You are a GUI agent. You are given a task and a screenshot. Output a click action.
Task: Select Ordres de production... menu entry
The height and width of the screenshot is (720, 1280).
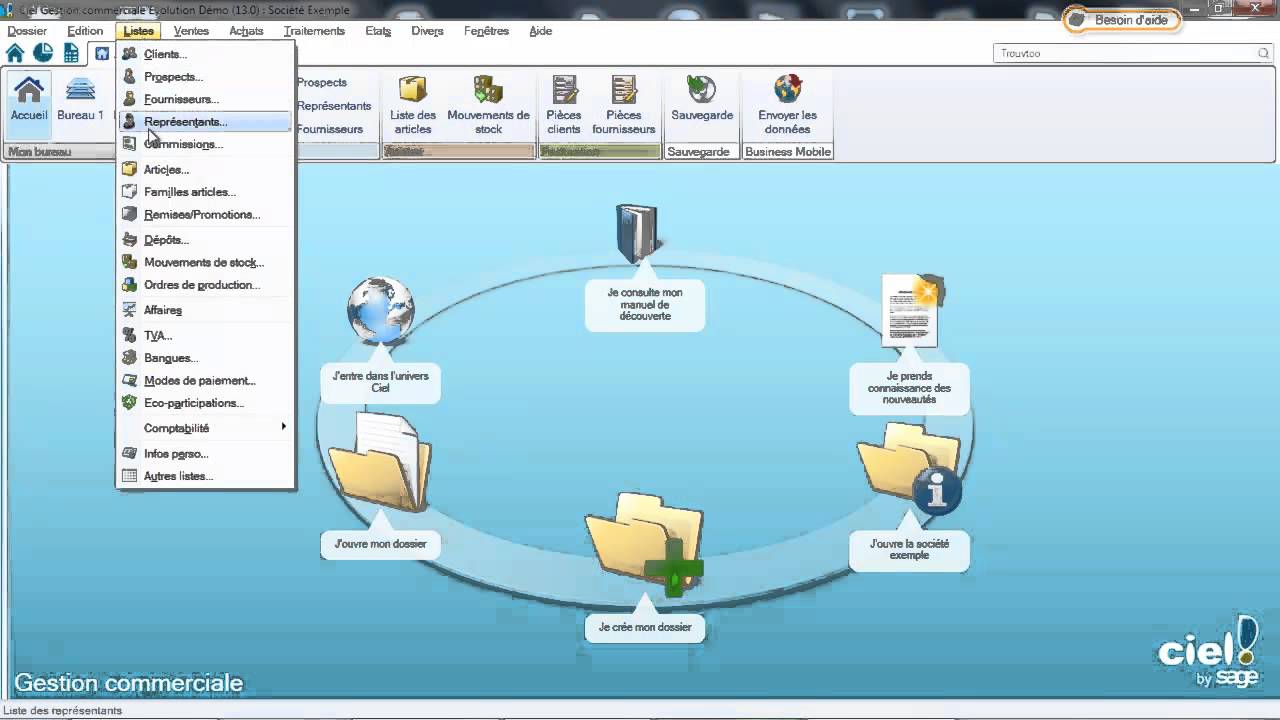click(205, 285)
